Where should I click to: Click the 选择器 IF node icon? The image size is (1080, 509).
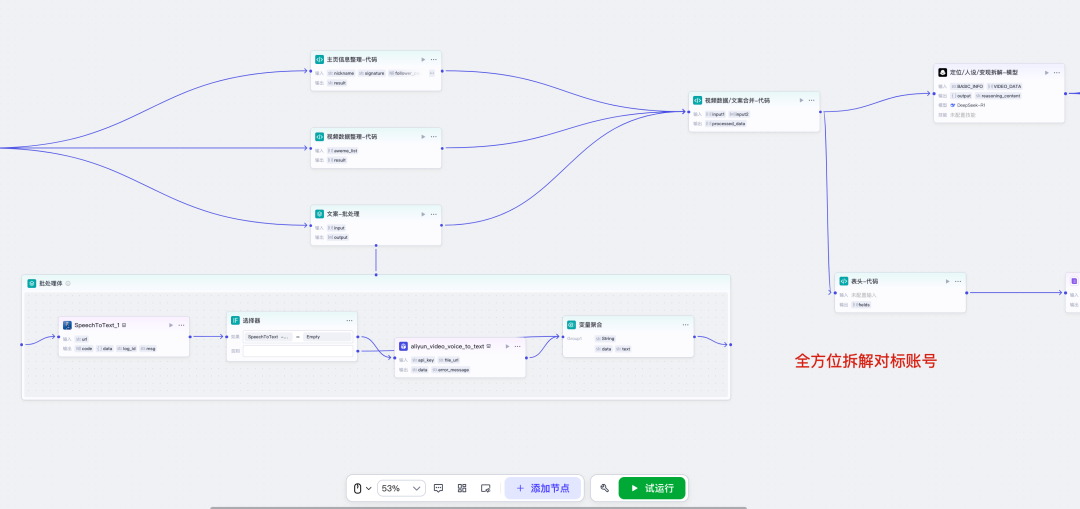pos(236,320)
